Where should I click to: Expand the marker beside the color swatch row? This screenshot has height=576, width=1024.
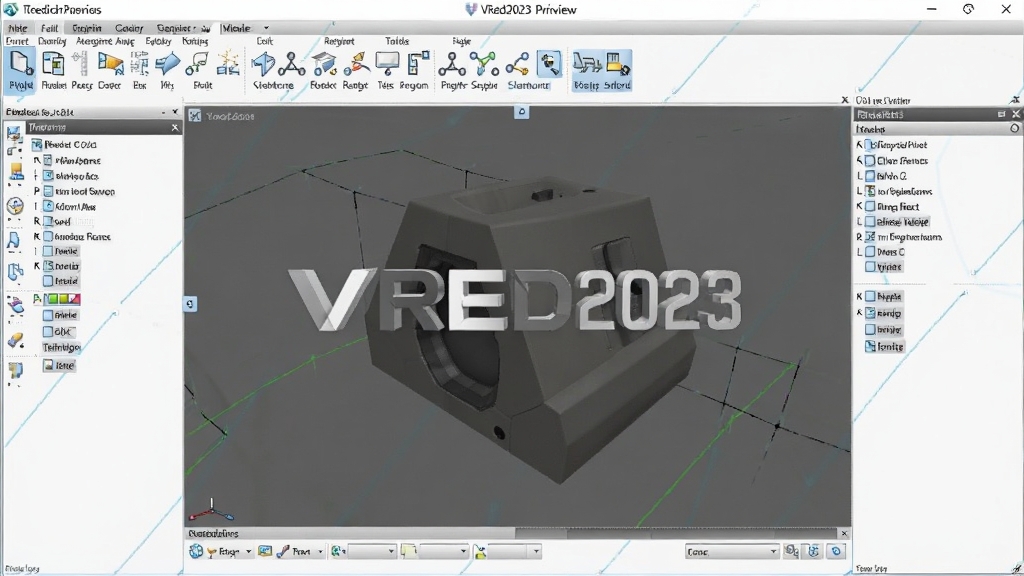coord(37,298)
